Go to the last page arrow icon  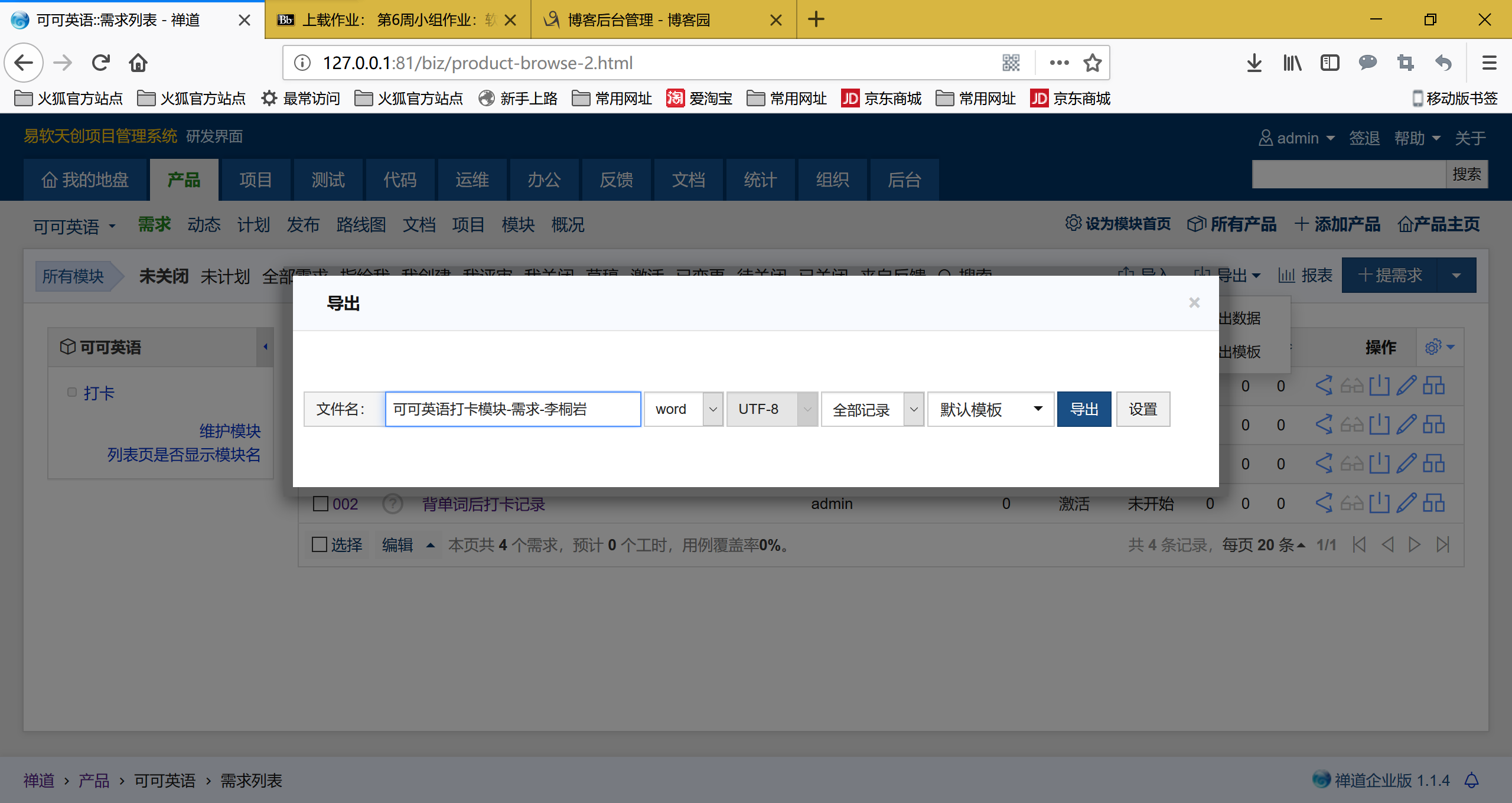pyautogui.click(x=1443, y=544)
